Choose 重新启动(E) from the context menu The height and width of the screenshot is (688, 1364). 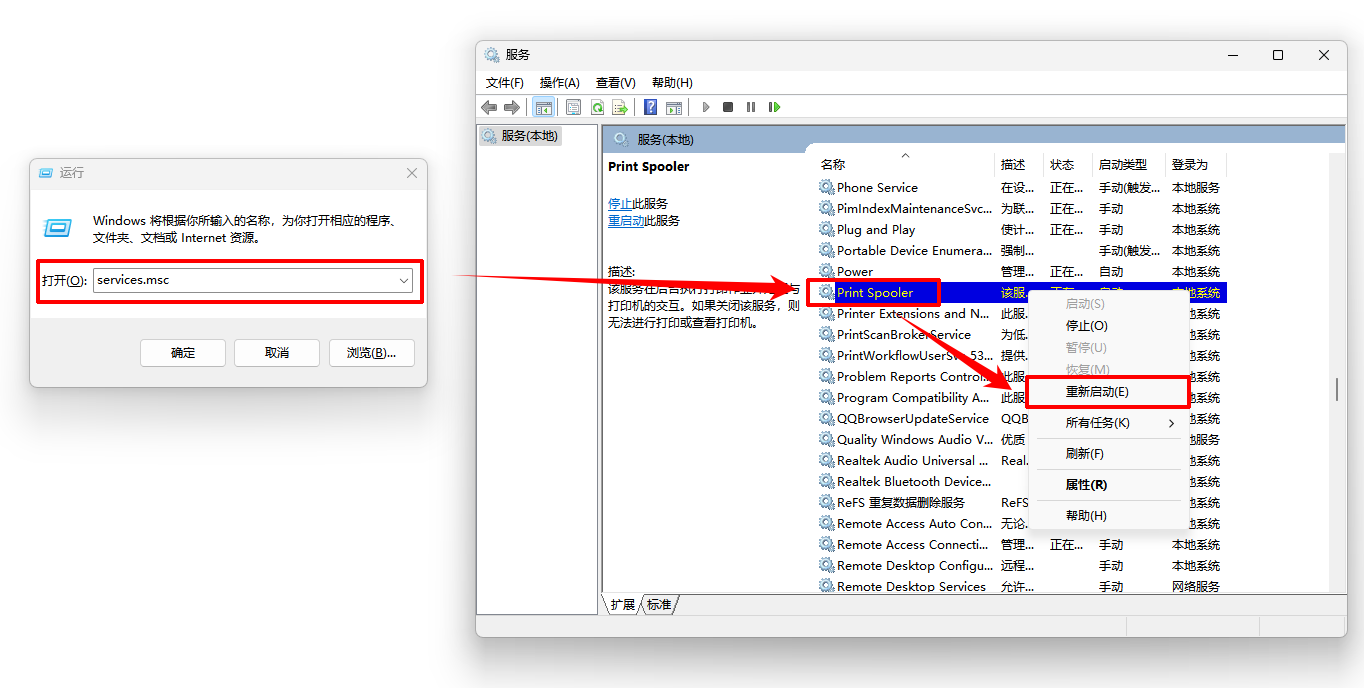1108,392
